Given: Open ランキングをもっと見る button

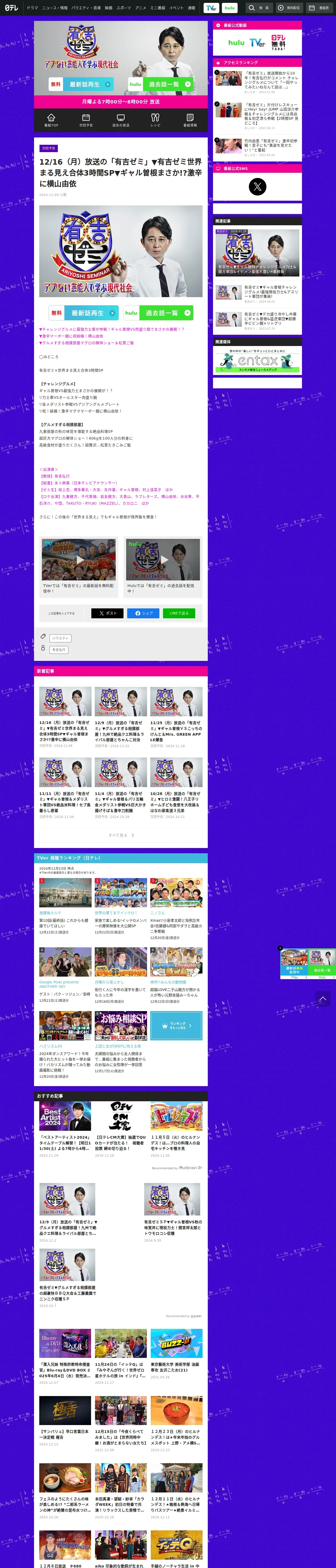Looking at the screenshot, I should (x=176, y=1026).
